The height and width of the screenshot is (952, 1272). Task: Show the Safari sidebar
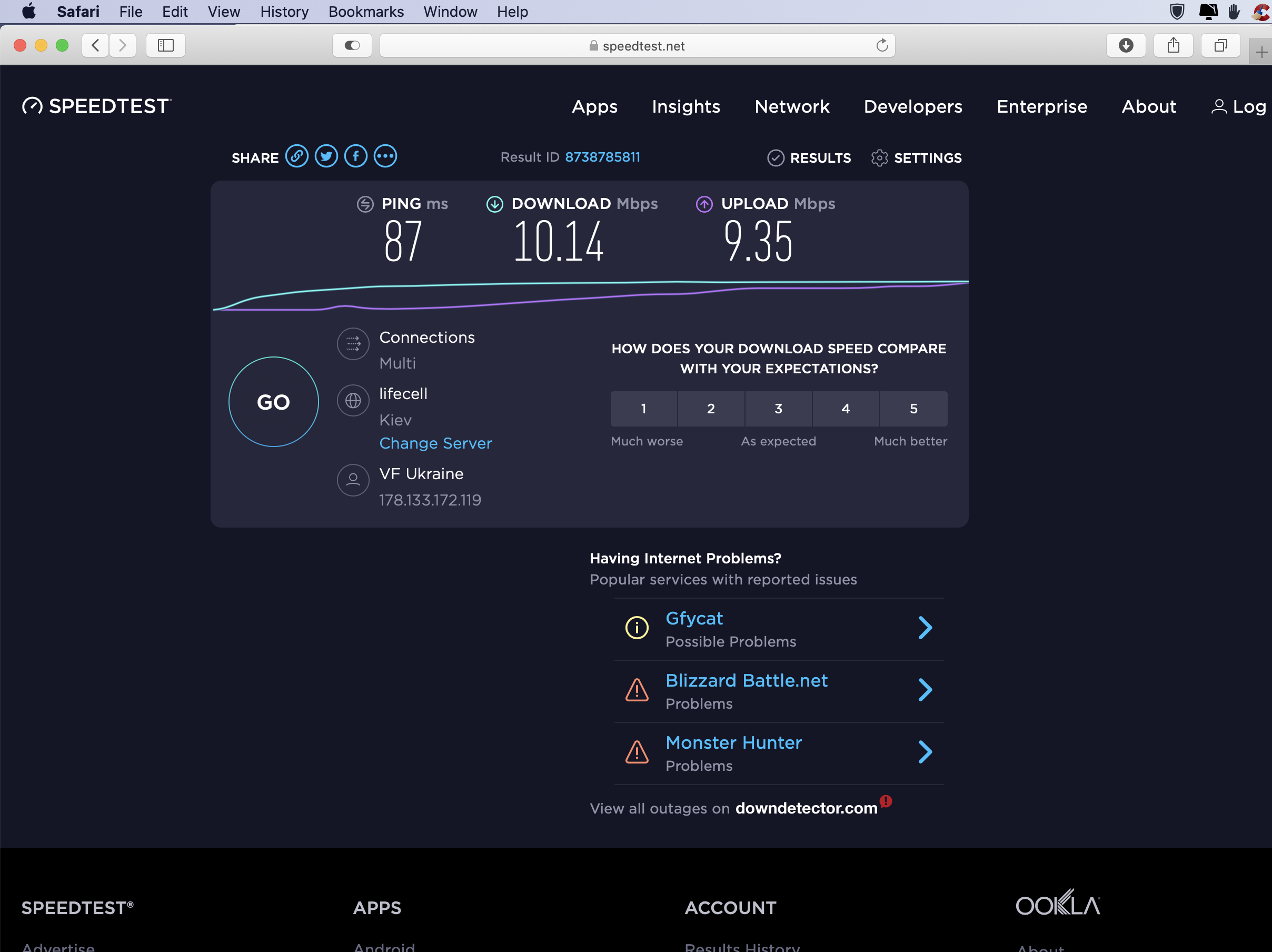coord(166,45)
